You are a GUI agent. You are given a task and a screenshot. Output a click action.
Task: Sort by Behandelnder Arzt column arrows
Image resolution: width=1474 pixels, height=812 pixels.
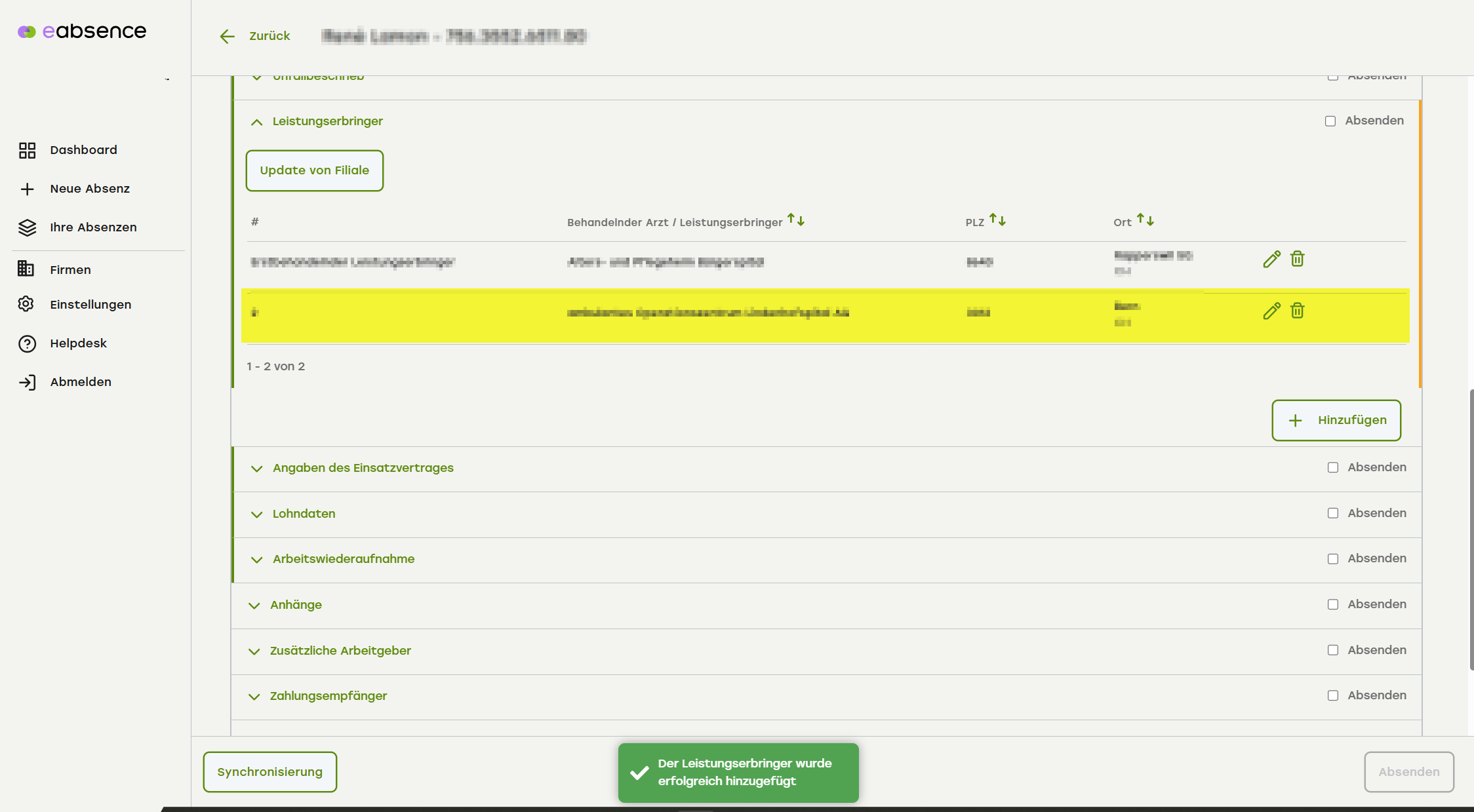[x=796, y=220]
